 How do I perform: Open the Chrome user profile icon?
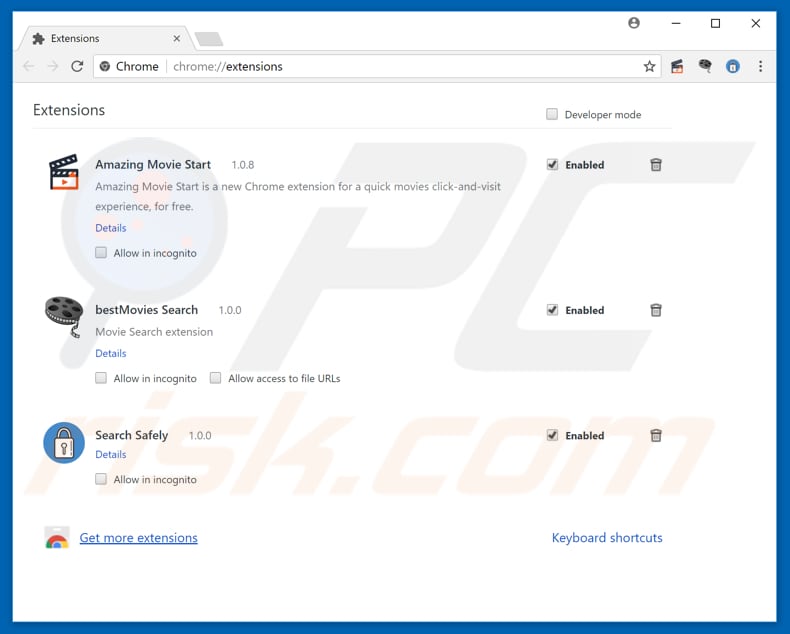tap(634, 23)
